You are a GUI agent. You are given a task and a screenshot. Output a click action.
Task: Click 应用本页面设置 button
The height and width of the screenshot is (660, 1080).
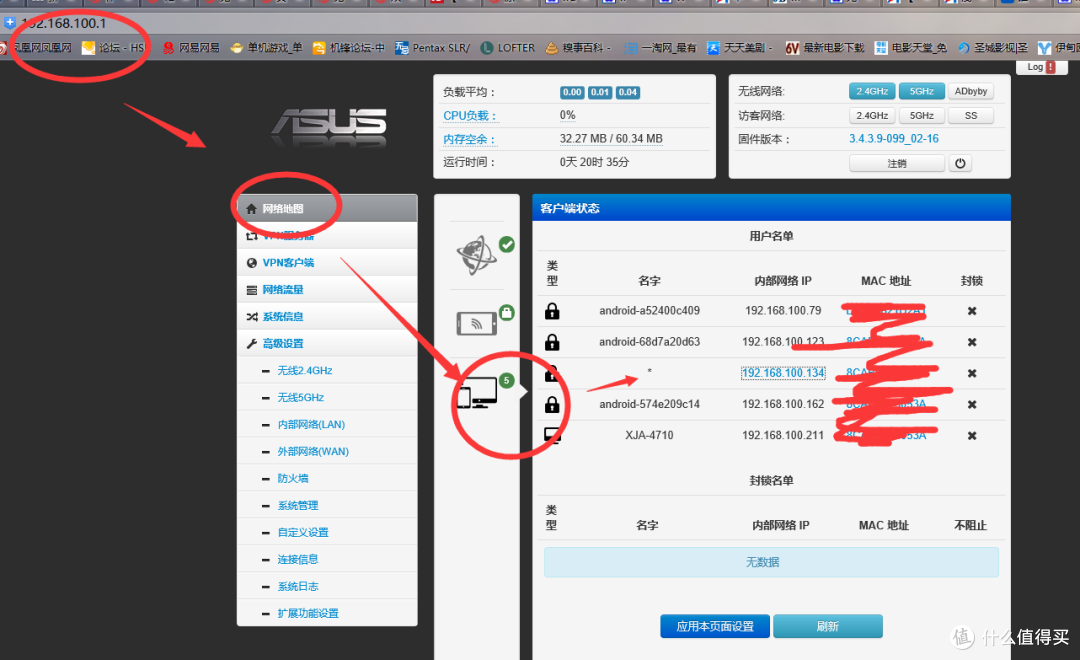715,626
